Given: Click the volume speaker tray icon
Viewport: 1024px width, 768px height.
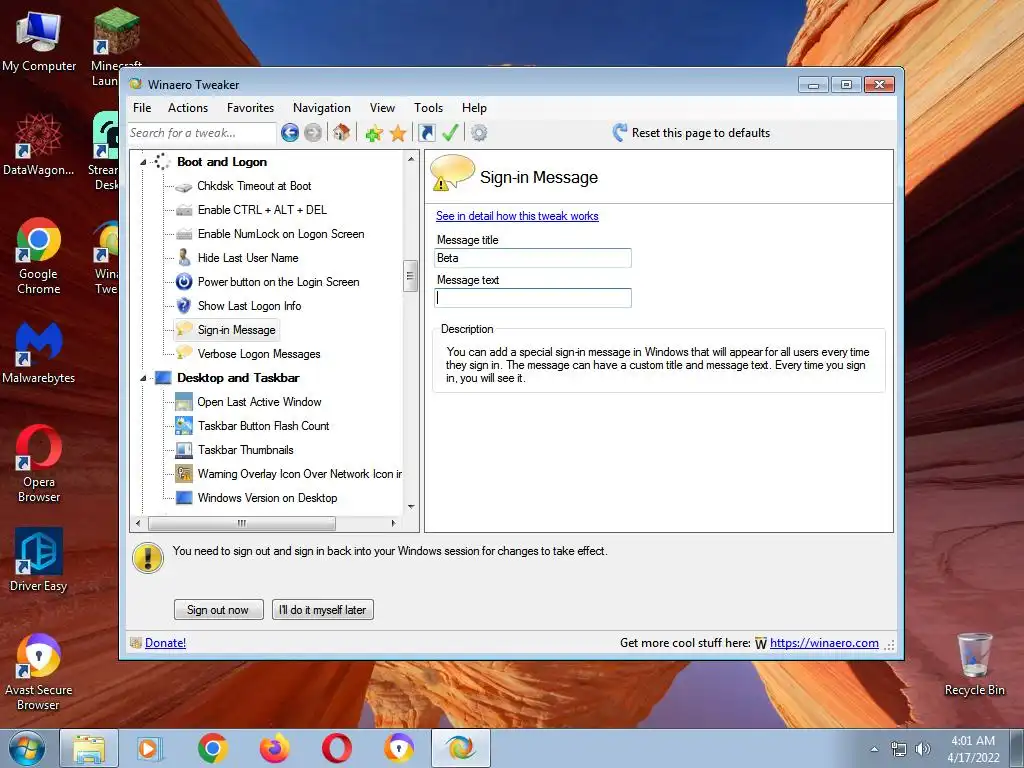Looking at the screenshot, I should 923,749.
